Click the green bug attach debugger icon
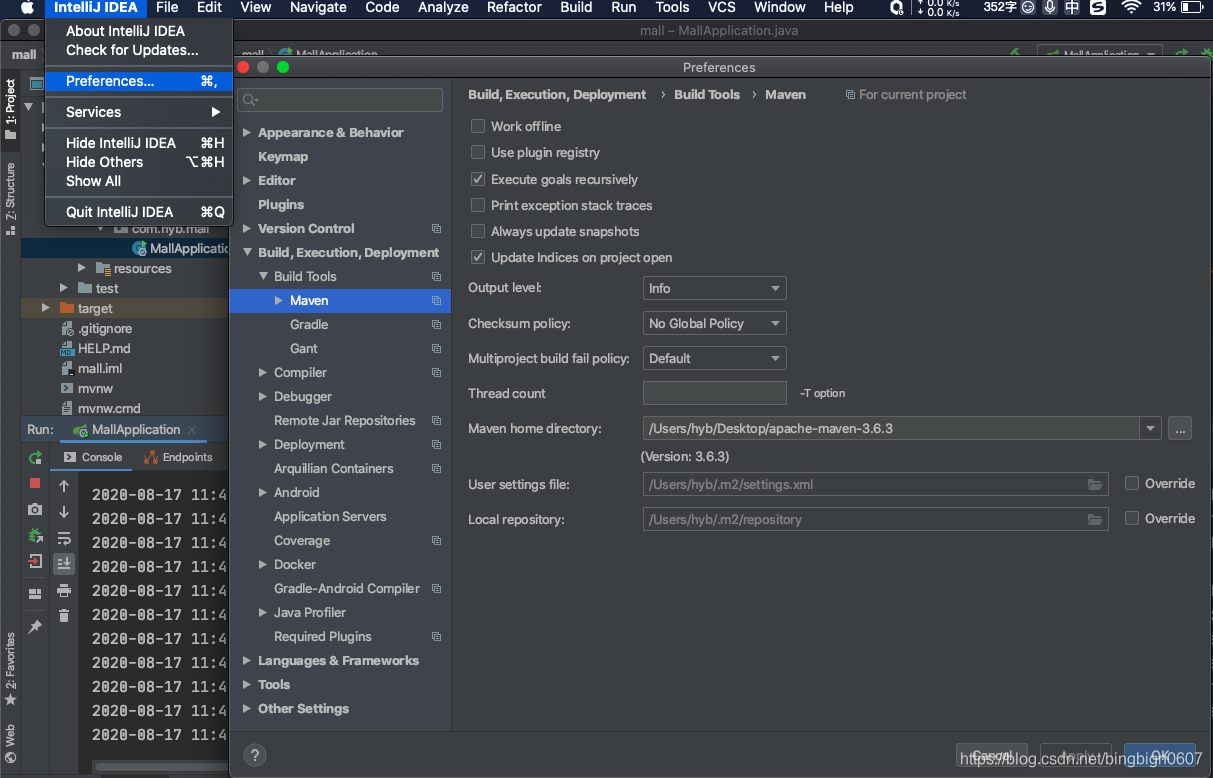The height and width of the screenshot is (778, 1213). pyautogui.click(x=35, y=535)
